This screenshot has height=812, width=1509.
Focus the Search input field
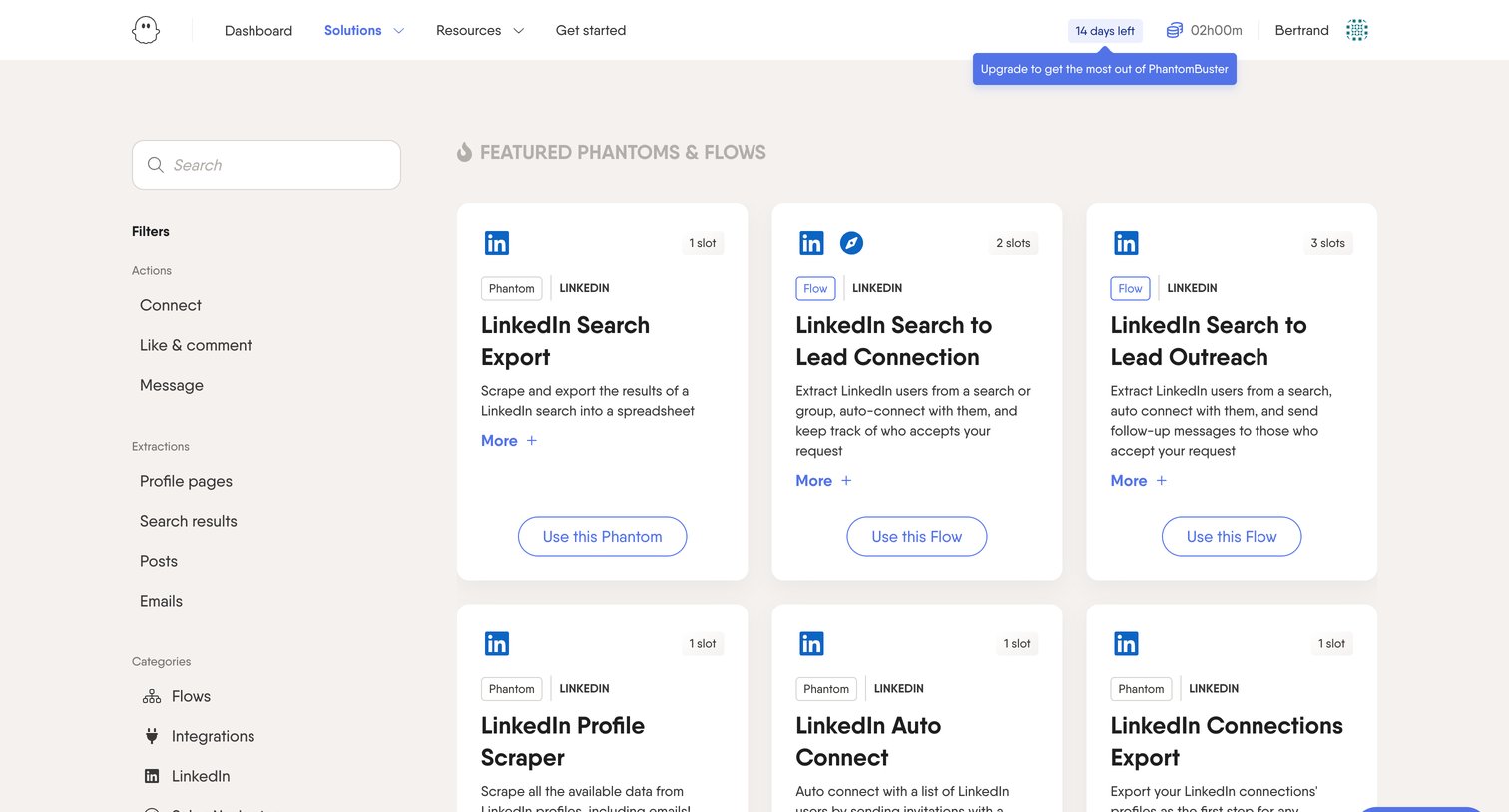(x=266, y=165)
